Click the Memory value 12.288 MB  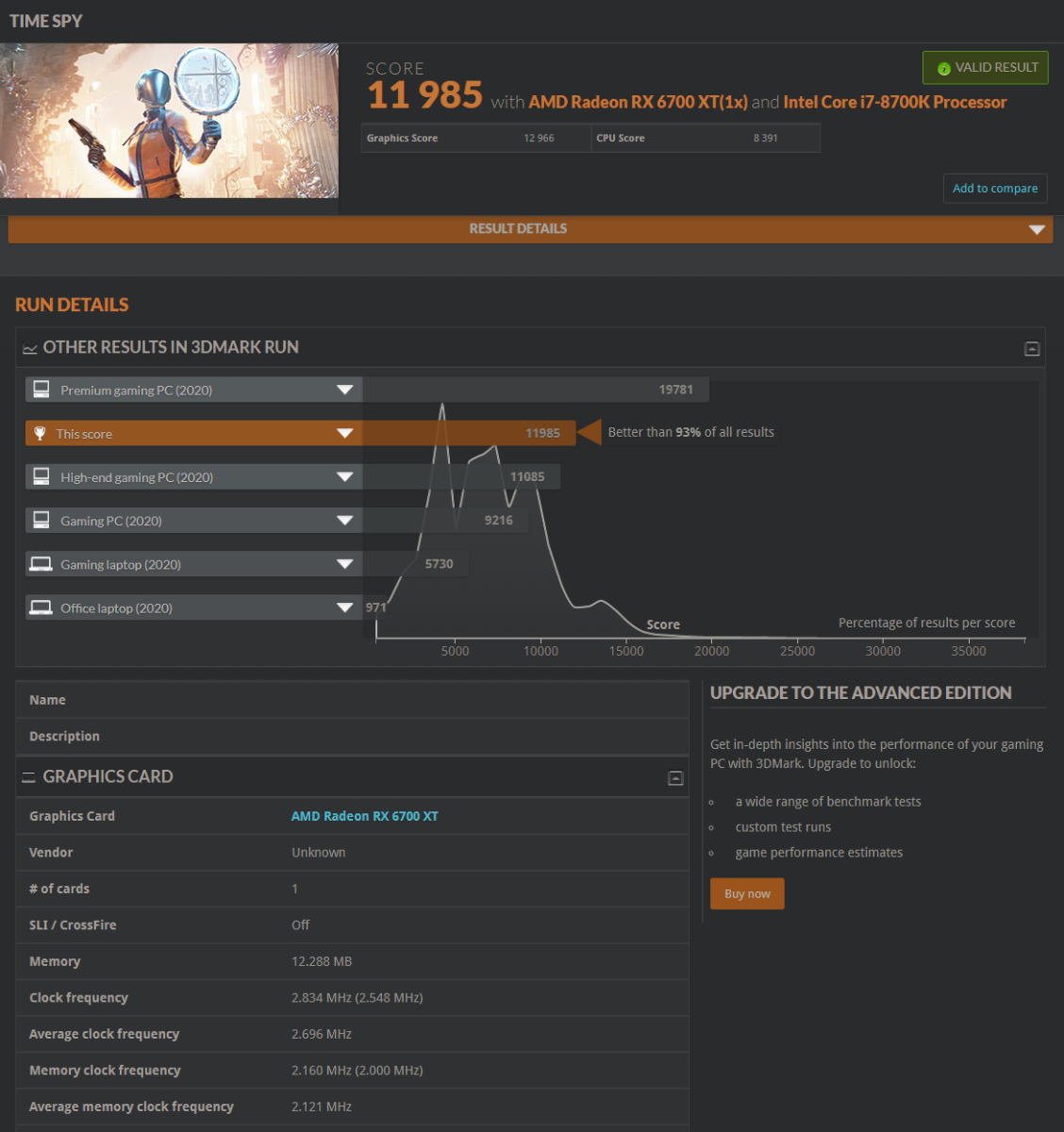322,961
